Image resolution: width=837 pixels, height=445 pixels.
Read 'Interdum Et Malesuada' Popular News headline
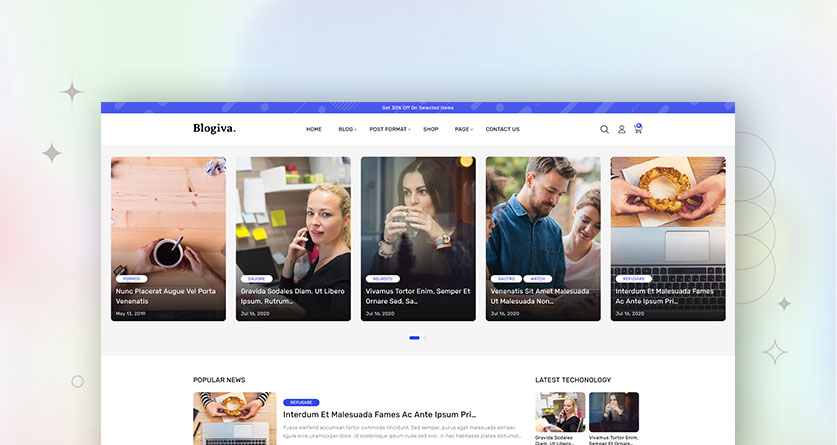point(379,414)
